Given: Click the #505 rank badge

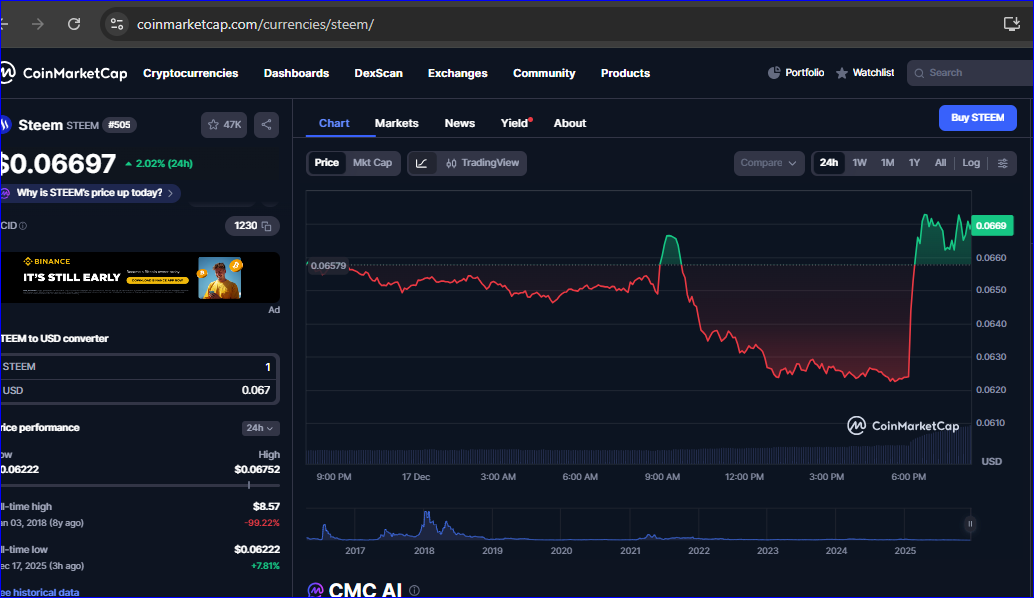Looking at the screenshot, I should 119,125.
